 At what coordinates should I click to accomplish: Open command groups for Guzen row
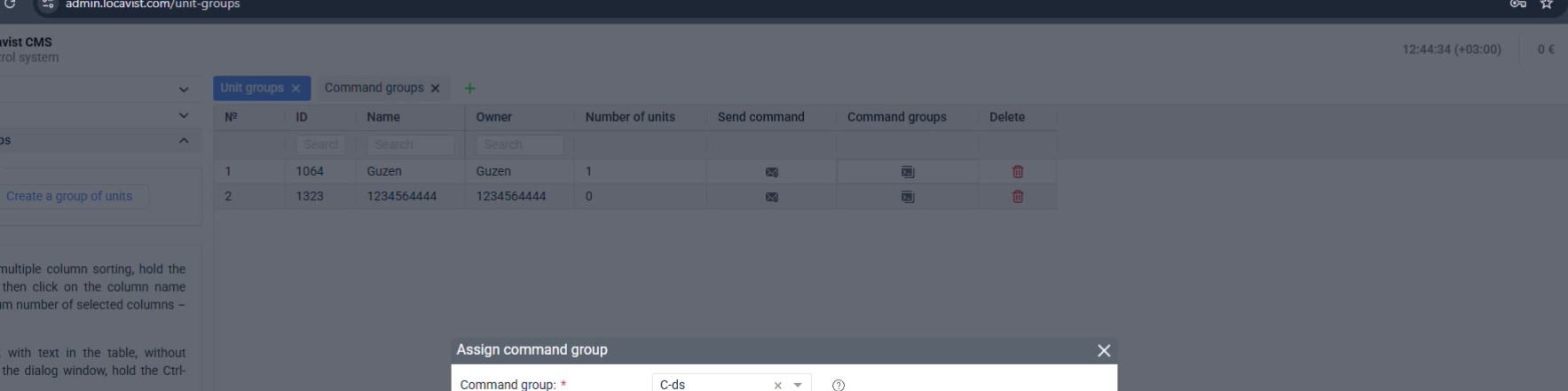[x=907, y=172]
